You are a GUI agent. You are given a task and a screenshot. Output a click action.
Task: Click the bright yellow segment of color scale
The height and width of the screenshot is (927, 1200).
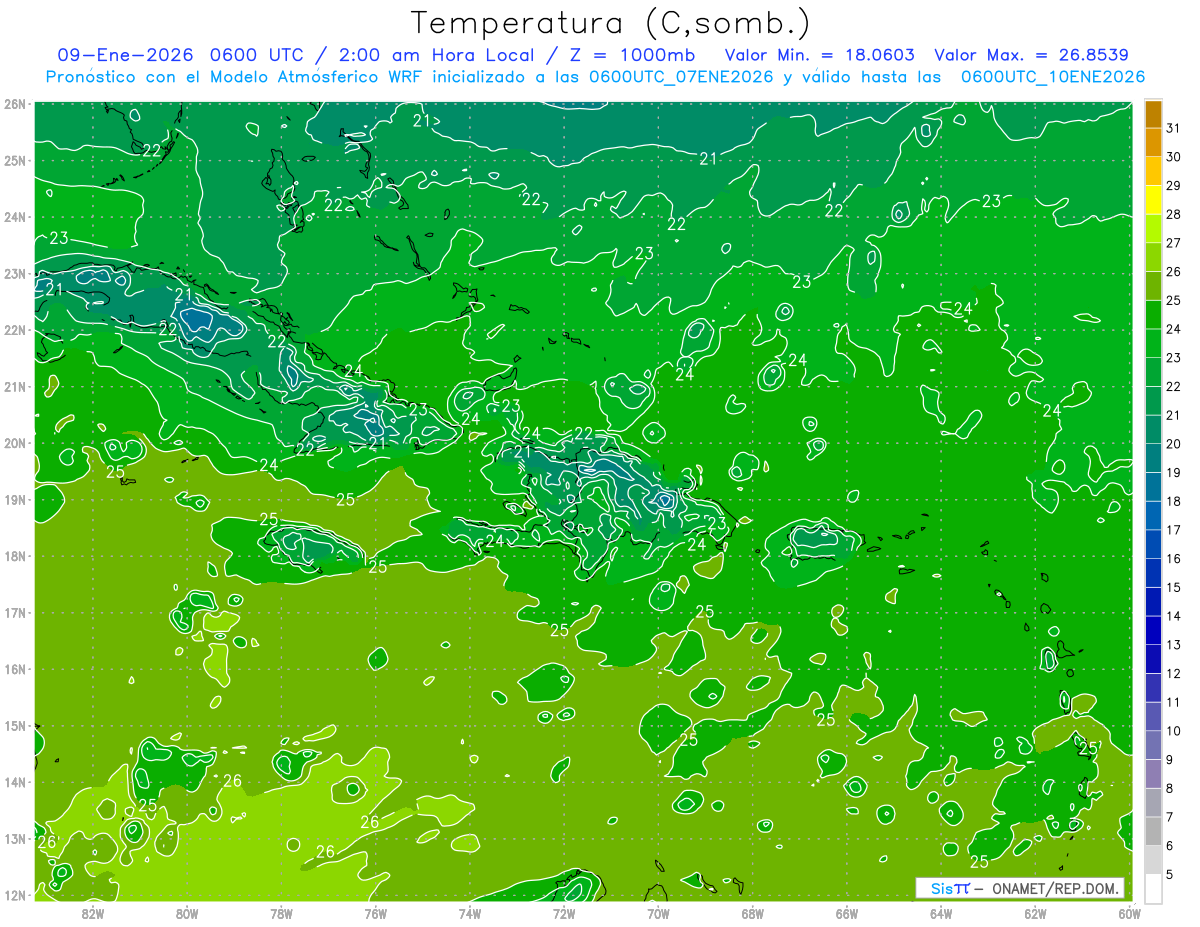pos(1153,201)
